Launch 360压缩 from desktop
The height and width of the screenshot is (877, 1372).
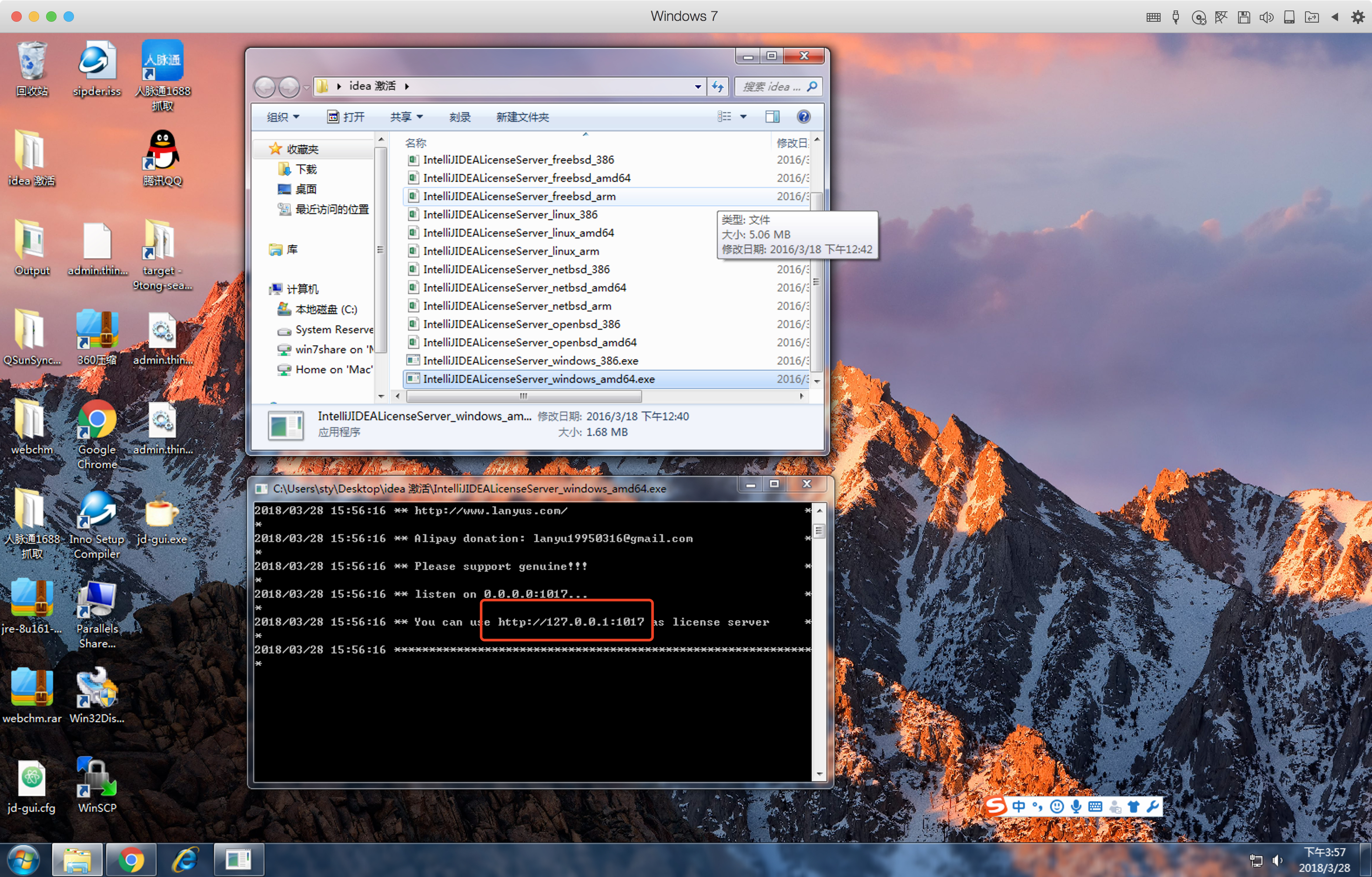97,337
